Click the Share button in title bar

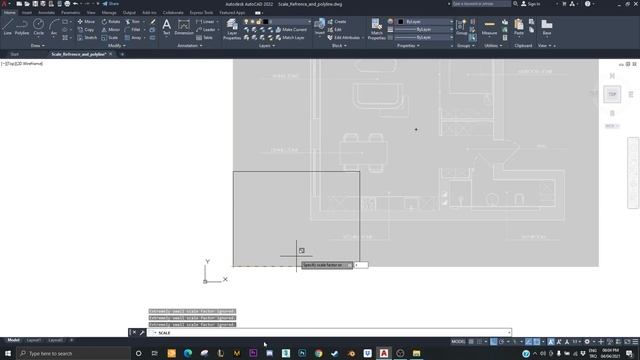111,4
